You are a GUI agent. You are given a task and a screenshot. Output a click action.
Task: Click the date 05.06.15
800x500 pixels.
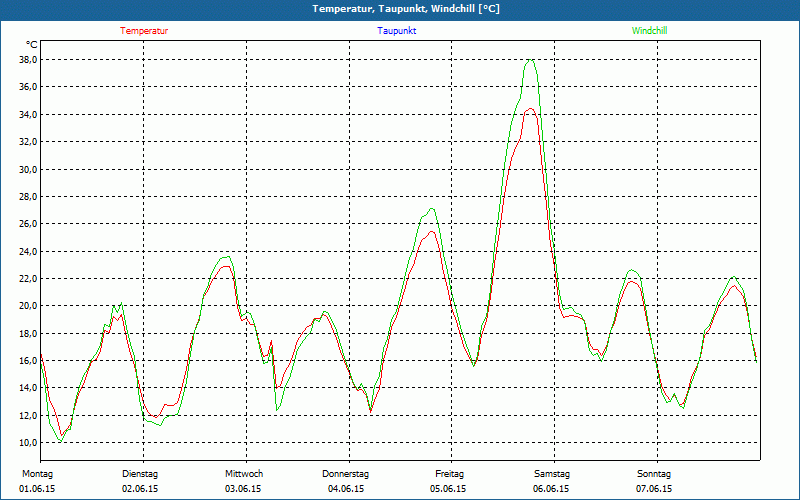448,489
